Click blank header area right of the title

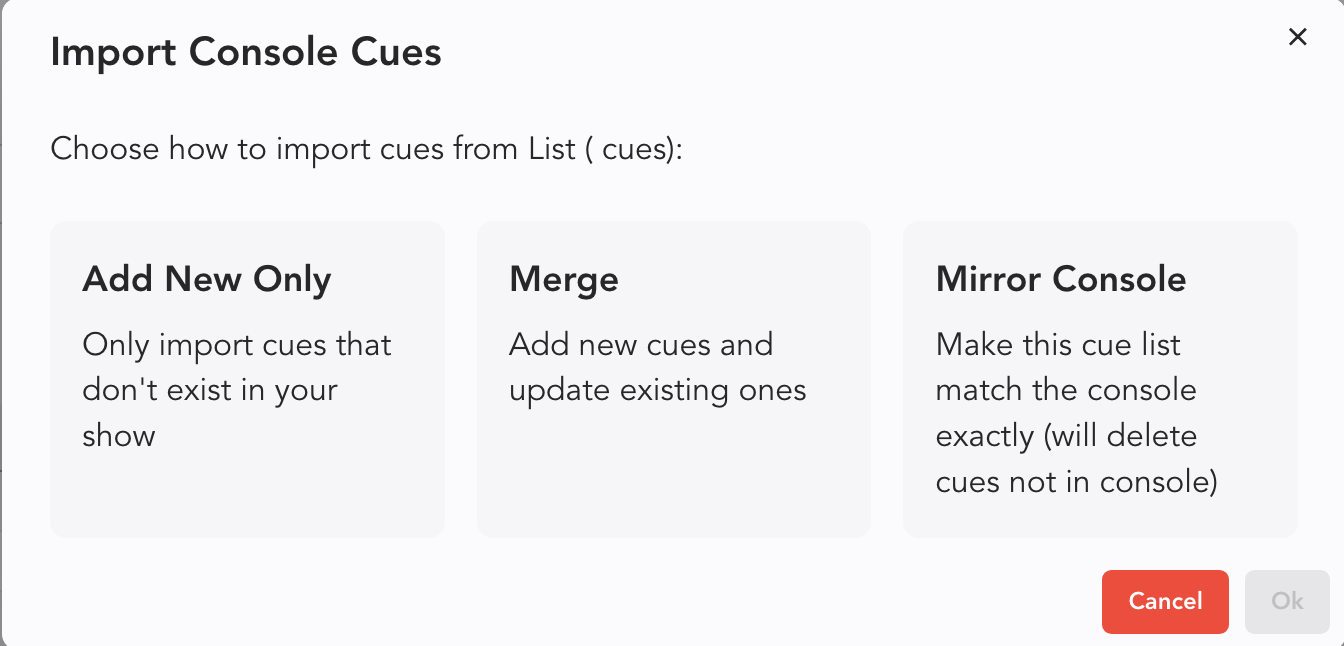[850, 52]
